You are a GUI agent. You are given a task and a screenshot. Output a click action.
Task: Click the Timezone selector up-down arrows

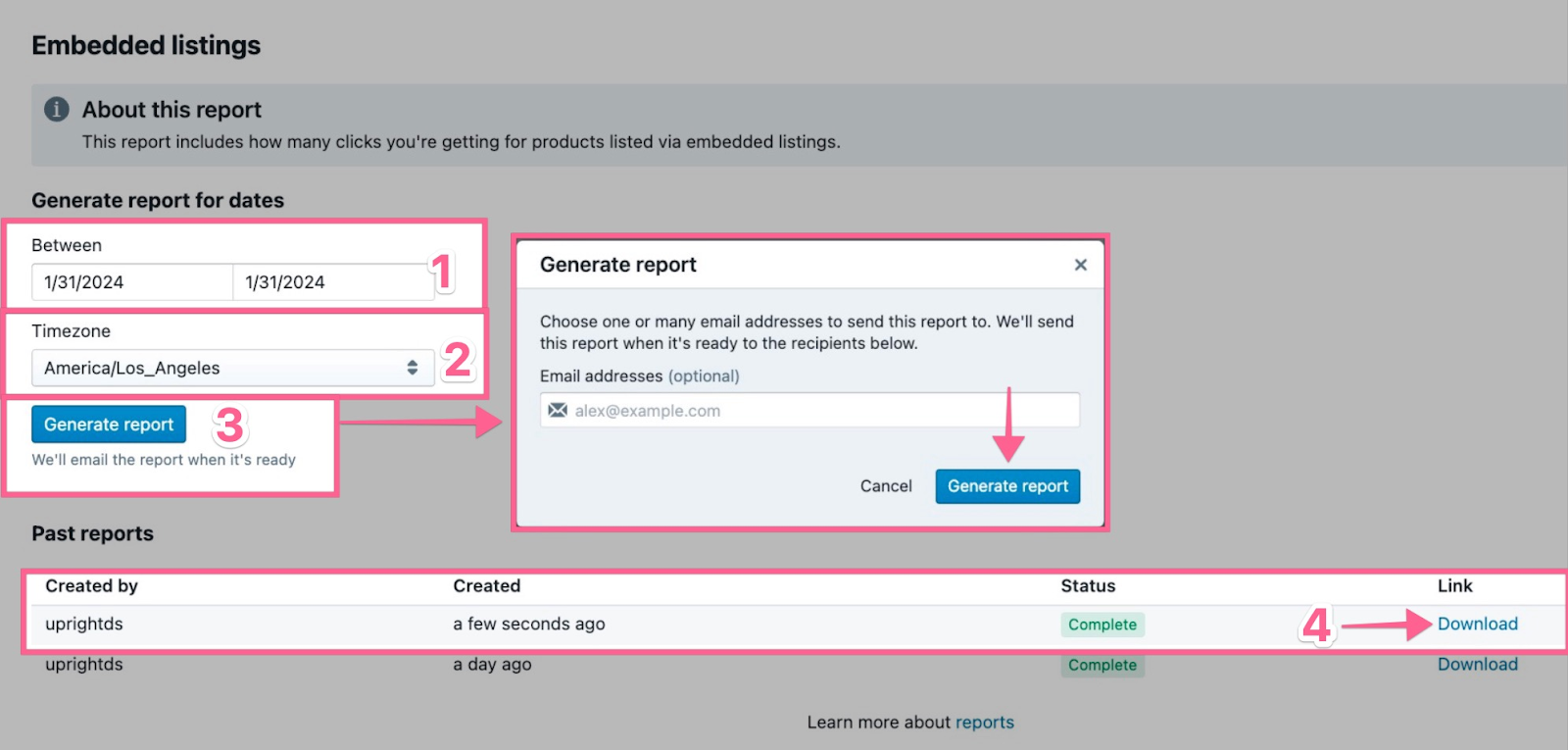(413, 368)
